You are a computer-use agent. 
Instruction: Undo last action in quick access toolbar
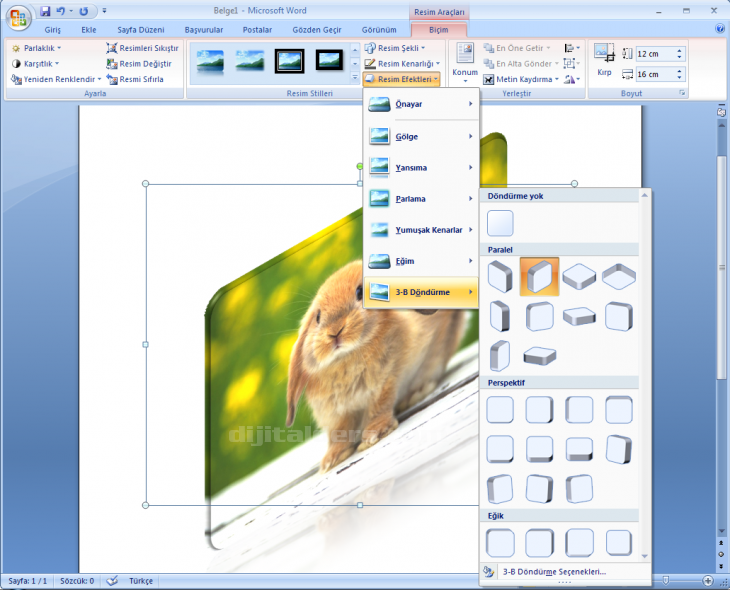point(61,11)
